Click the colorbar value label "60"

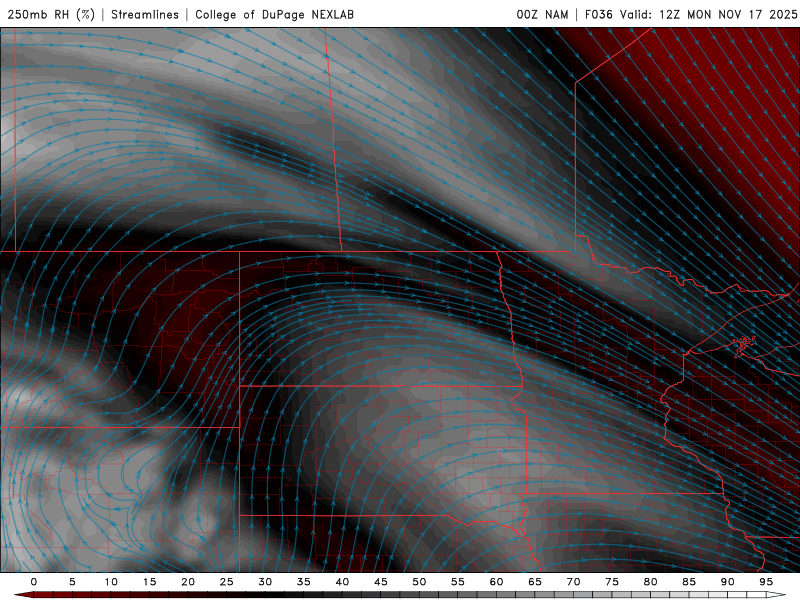point(496,582)
